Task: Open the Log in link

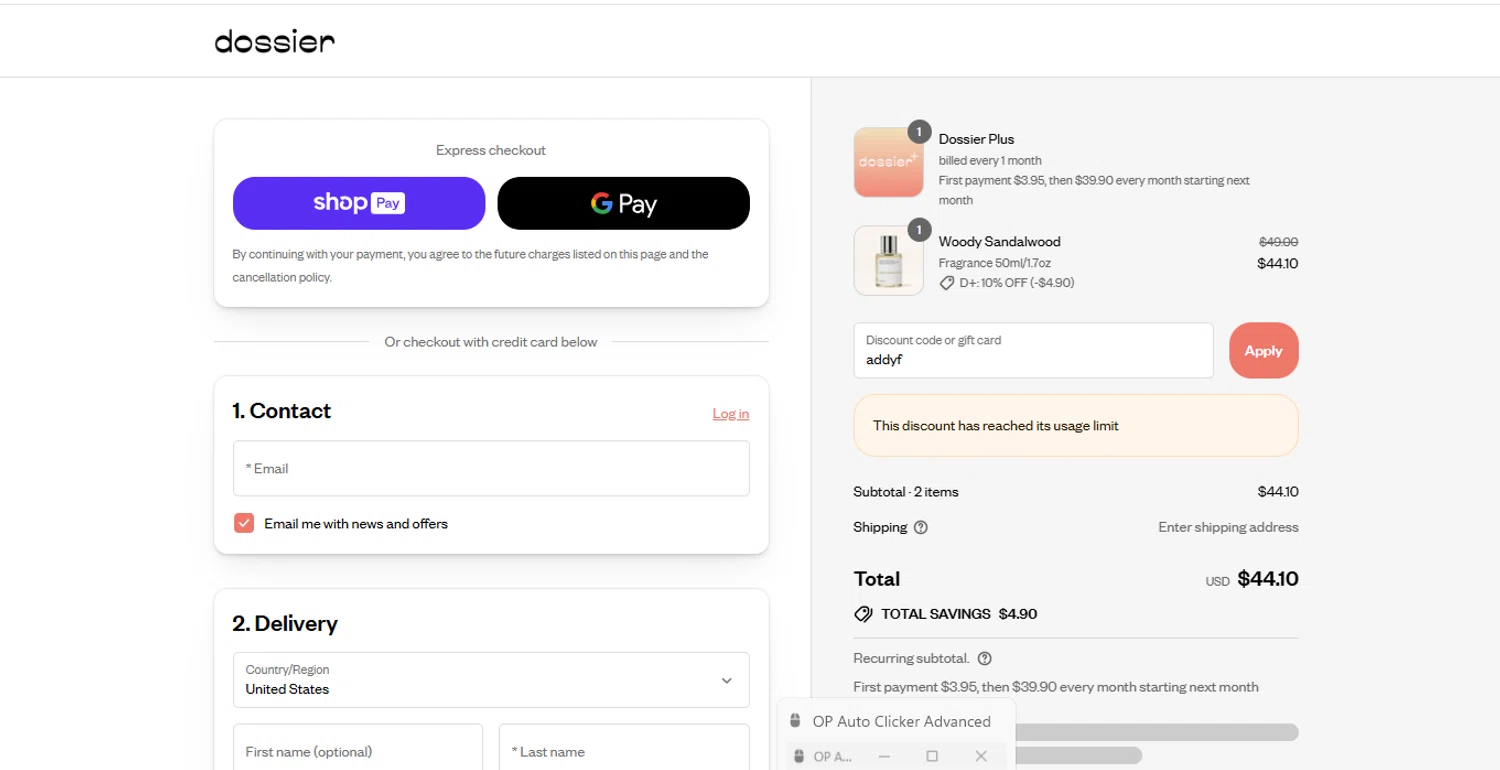Action: [731, 413]
